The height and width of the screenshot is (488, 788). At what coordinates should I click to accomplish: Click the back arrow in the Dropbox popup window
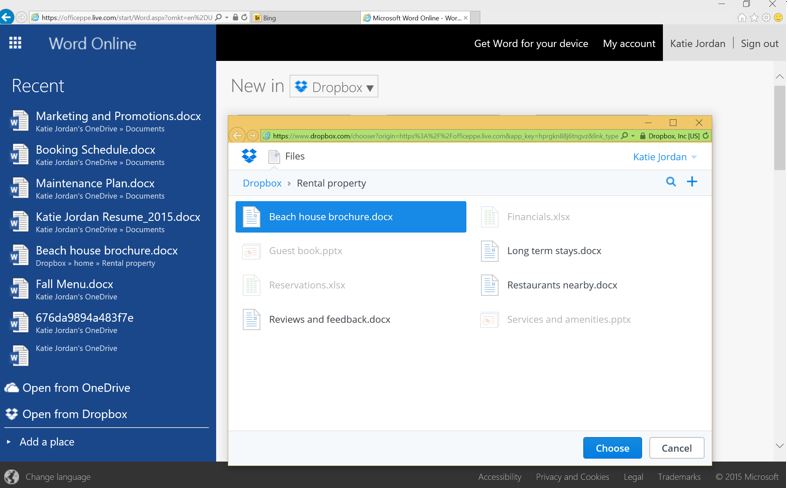pos(237,135)
